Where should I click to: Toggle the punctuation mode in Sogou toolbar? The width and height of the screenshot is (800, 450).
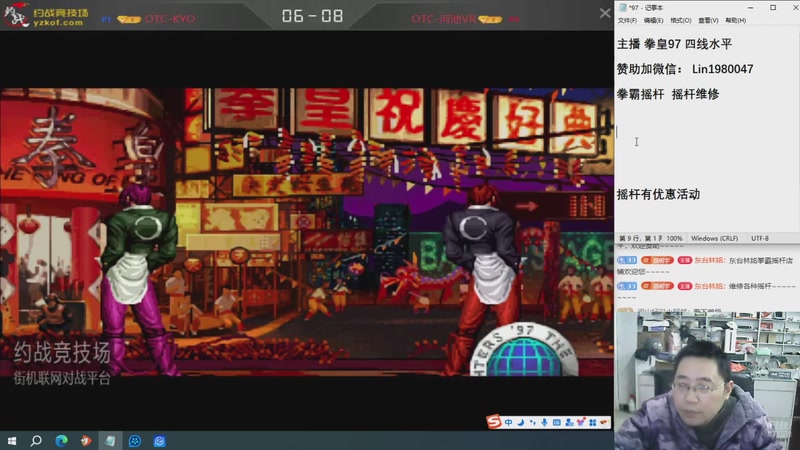(x=533, y=422)
